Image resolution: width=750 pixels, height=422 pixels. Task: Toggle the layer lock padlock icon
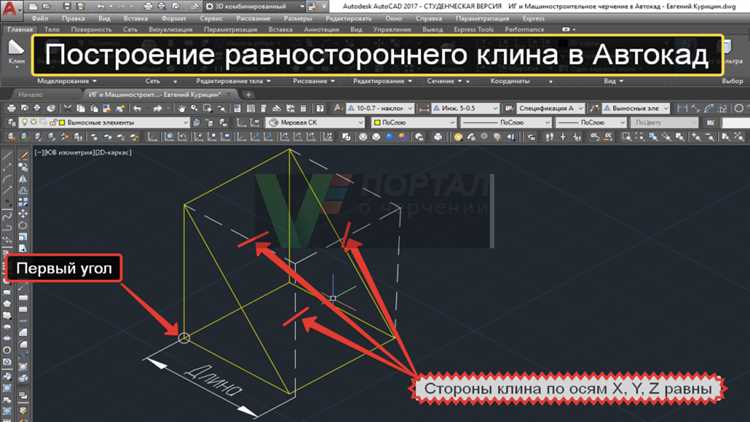(x=54, y=123)
